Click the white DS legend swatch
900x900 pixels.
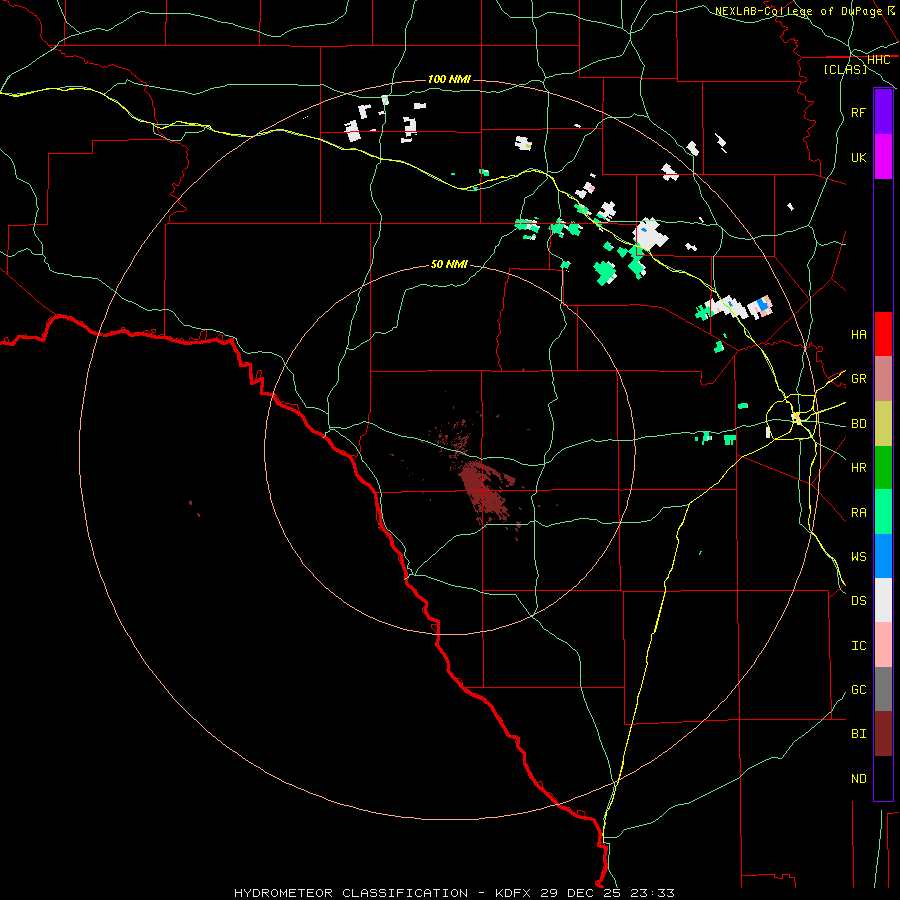883,600
